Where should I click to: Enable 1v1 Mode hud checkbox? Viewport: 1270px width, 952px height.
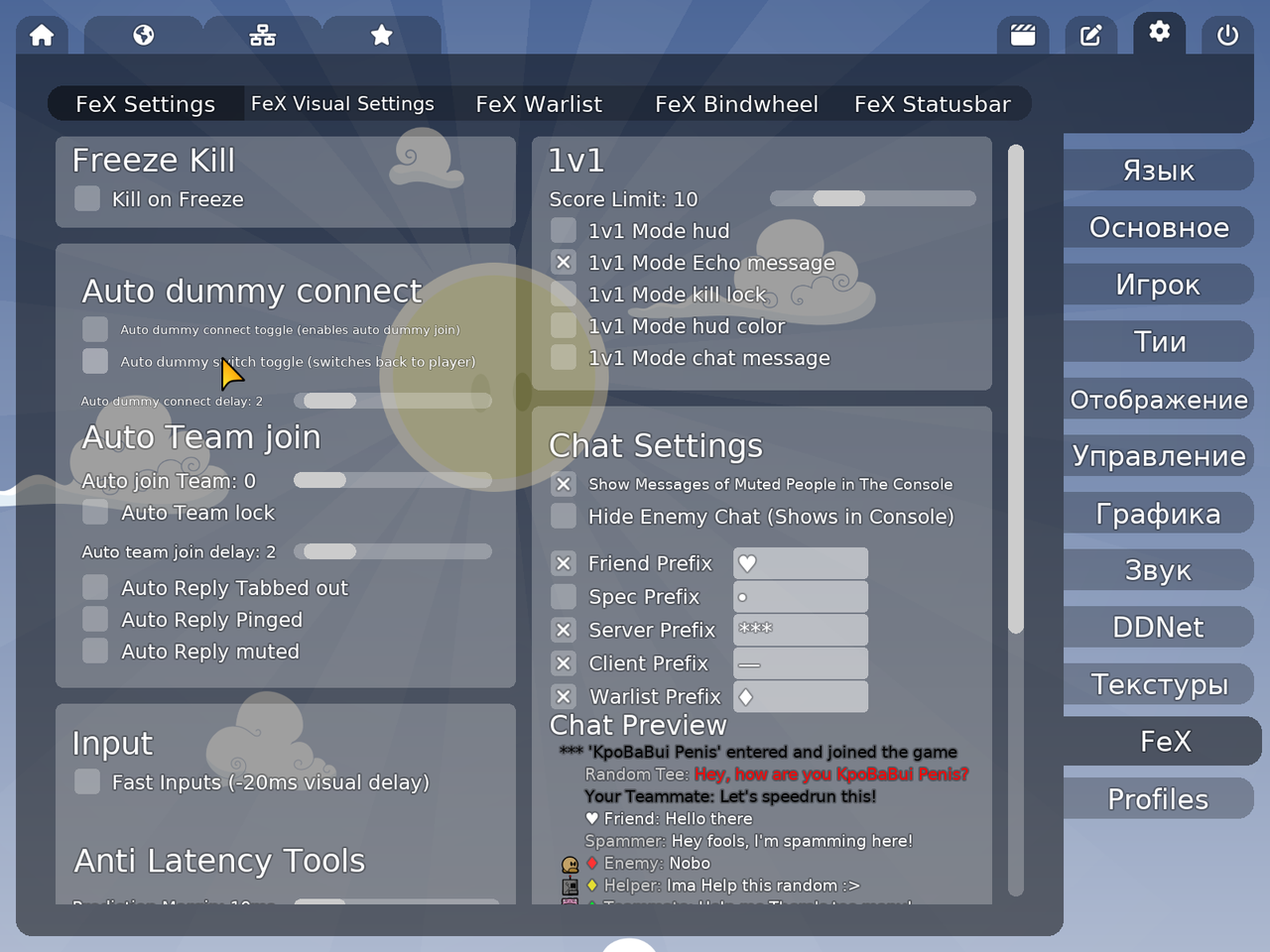(x=564, y=230)
